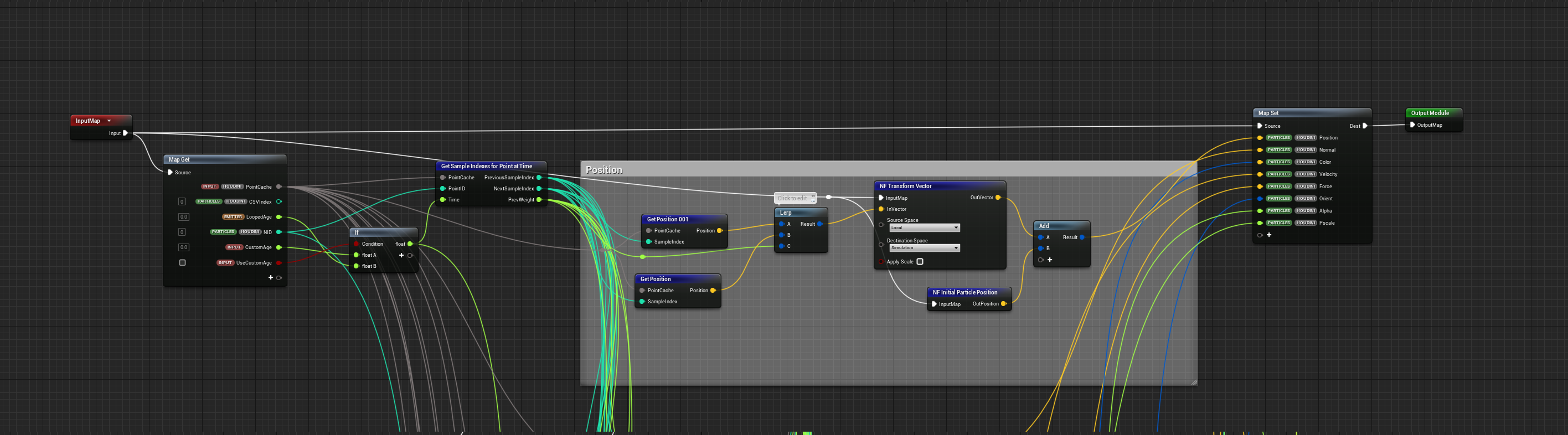
Task: Click the Position pin on Get Position 001
Action: pyautogui.click(x=719, y=231)
